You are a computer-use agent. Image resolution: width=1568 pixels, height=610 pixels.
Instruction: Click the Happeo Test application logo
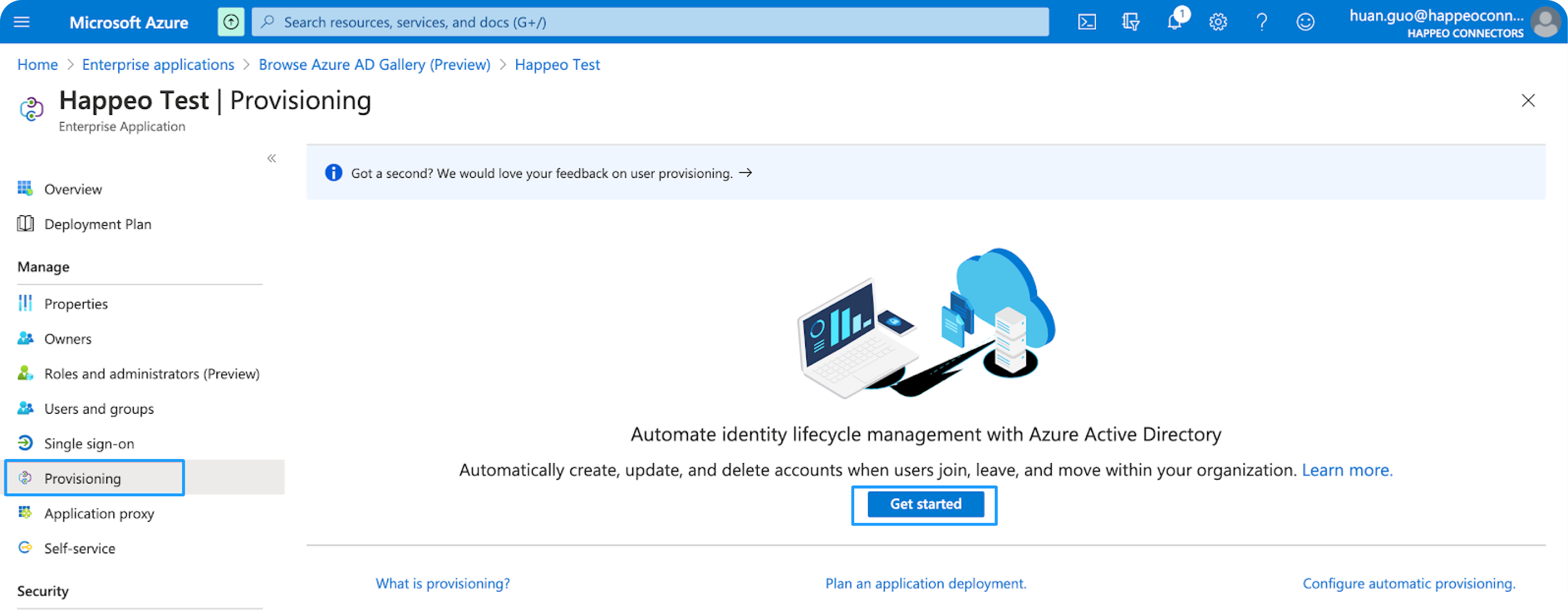pyautogui.click(x=32, y=109)
